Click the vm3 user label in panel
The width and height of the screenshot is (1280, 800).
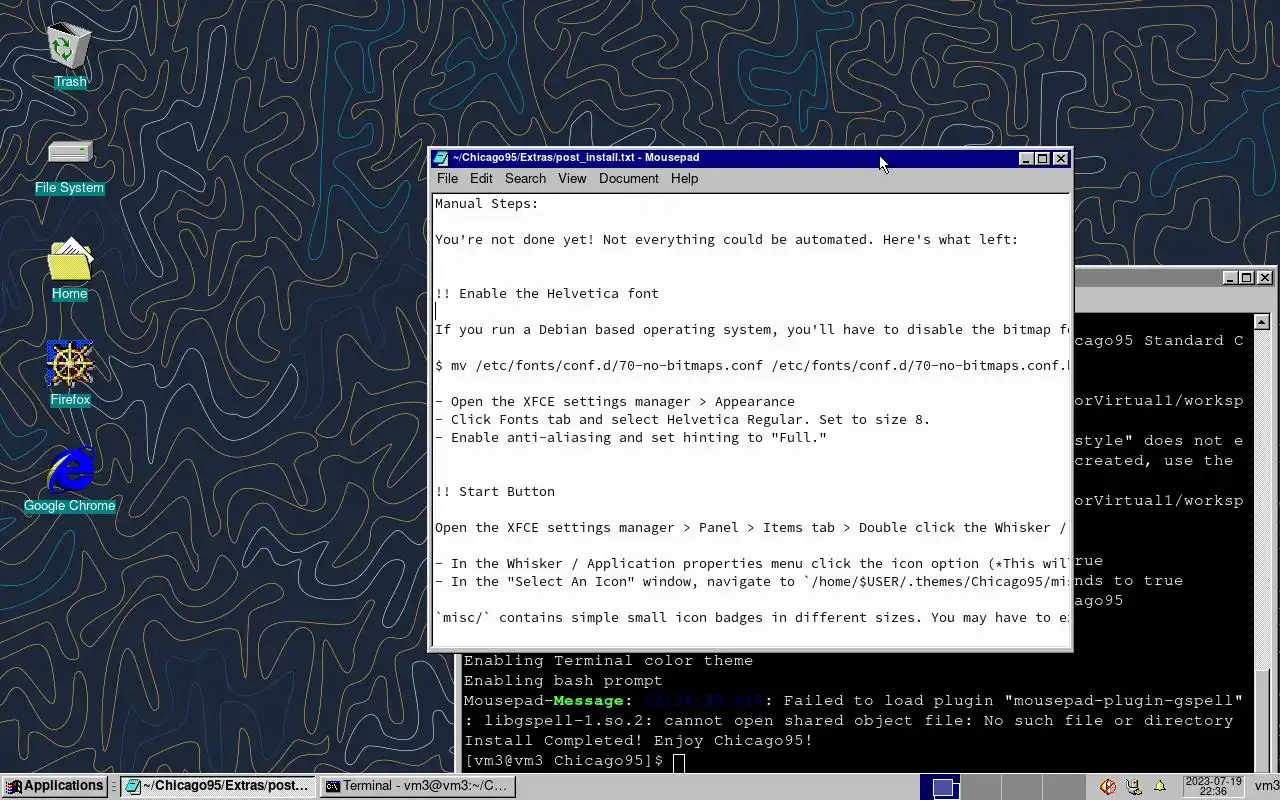point(1266,786)
